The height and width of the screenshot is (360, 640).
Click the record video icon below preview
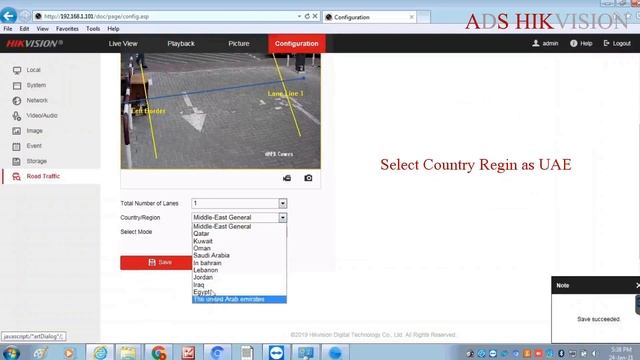point(287,178)
